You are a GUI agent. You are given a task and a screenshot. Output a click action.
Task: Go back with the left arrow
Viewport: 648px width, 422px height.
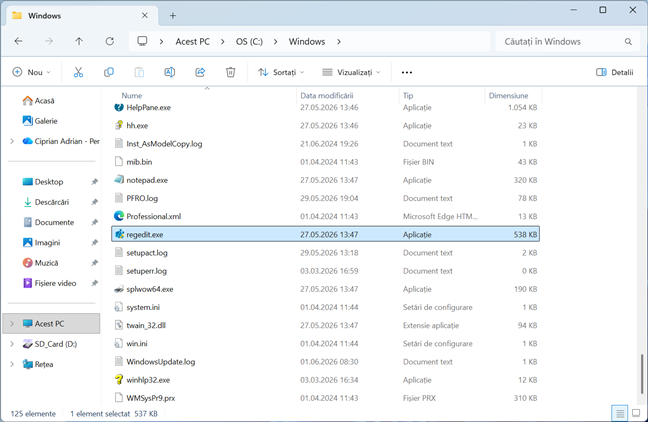pyautogui.click(x=18, y=41)
